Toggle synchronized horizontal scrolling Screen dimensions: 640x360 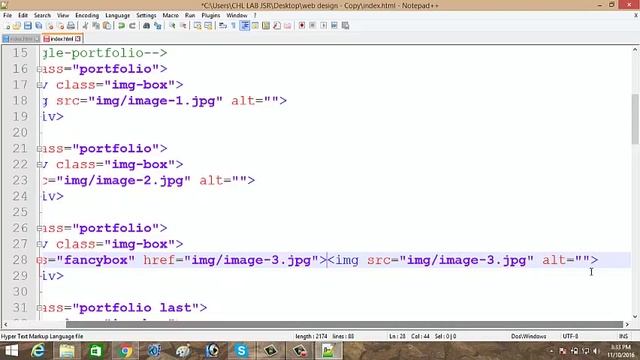208,26
